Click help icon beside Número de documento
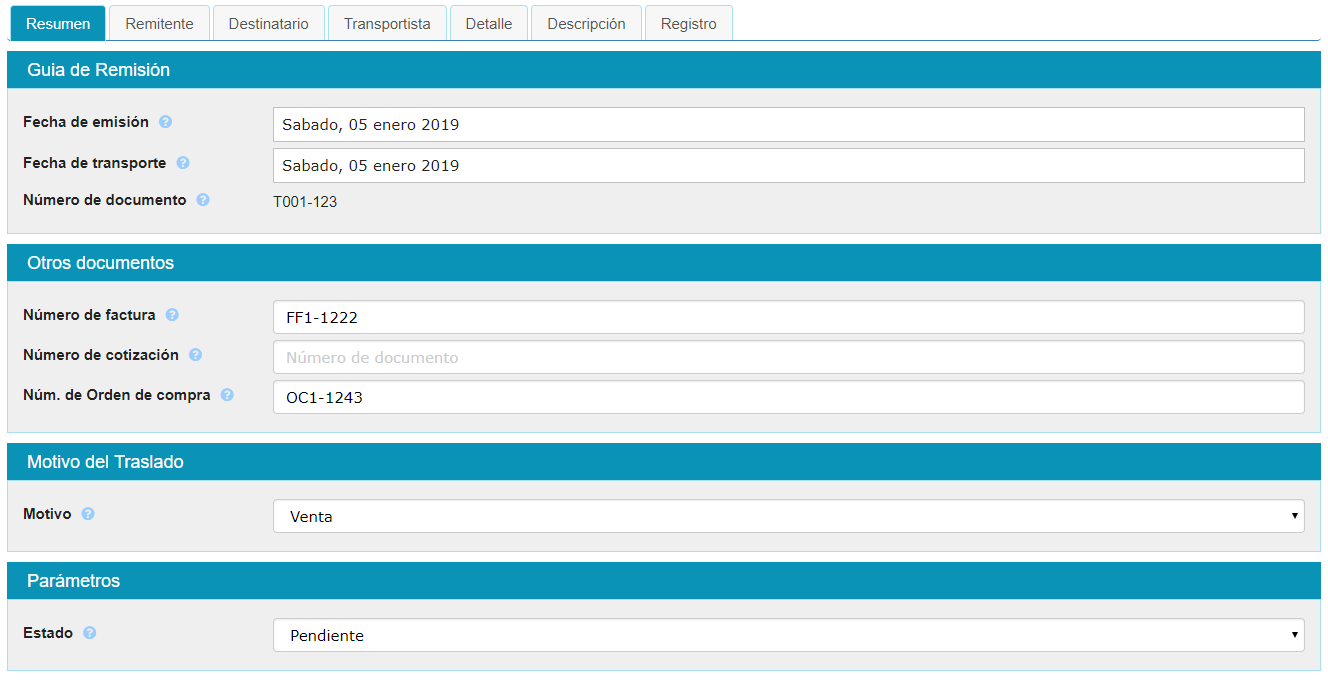This screenshot has width=1328, height=680. point(203,200)
